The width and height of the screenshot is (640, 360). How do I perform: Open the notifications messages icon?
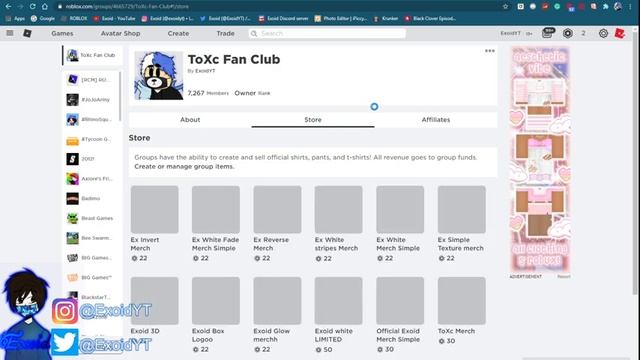(548, 33)
